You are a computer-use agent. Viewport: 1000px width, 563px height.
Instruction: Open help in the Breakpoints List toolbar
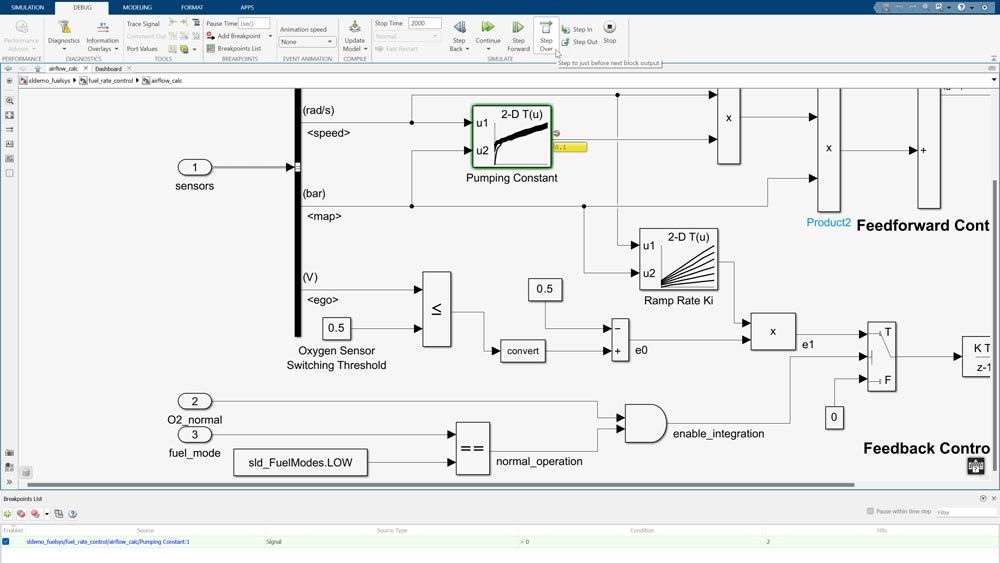(x=71, y=513)
